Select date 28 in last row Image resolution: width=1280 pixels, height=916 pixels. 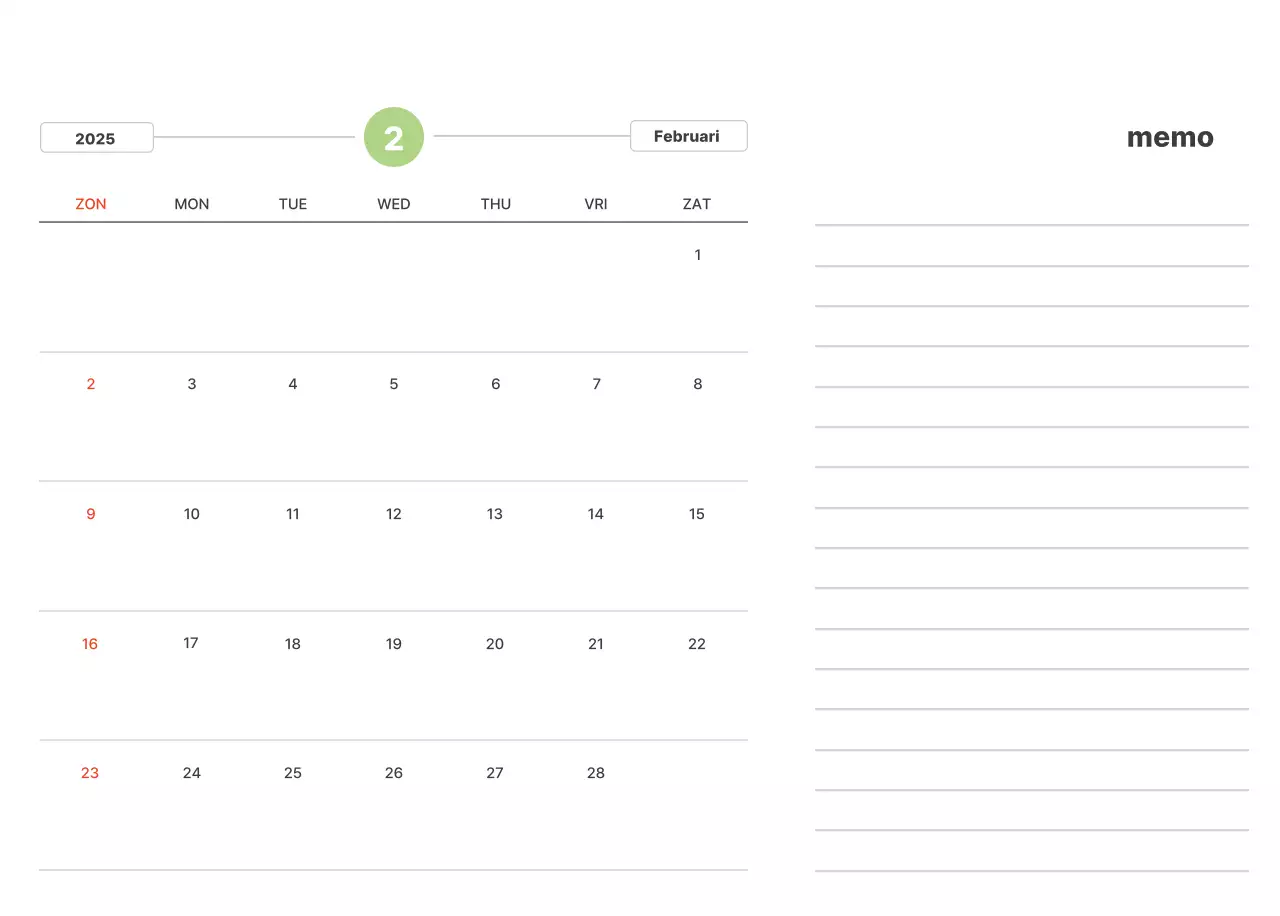click(x=596, y=773)
